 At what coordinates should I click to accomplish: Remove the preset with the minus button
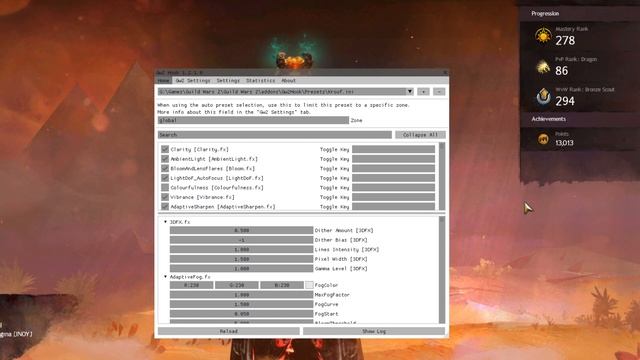439,91
